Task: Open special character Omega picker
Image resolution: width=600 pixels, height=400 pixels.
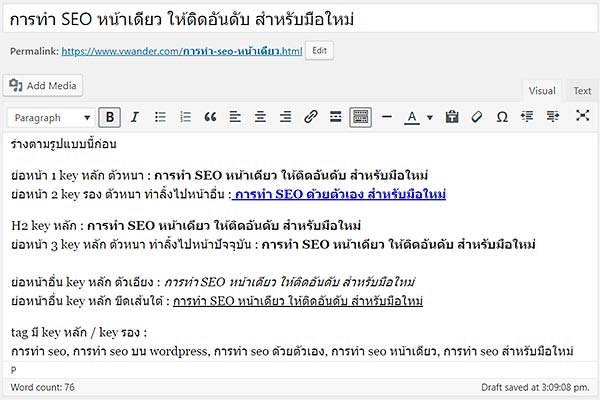Action: click(502, 117)
